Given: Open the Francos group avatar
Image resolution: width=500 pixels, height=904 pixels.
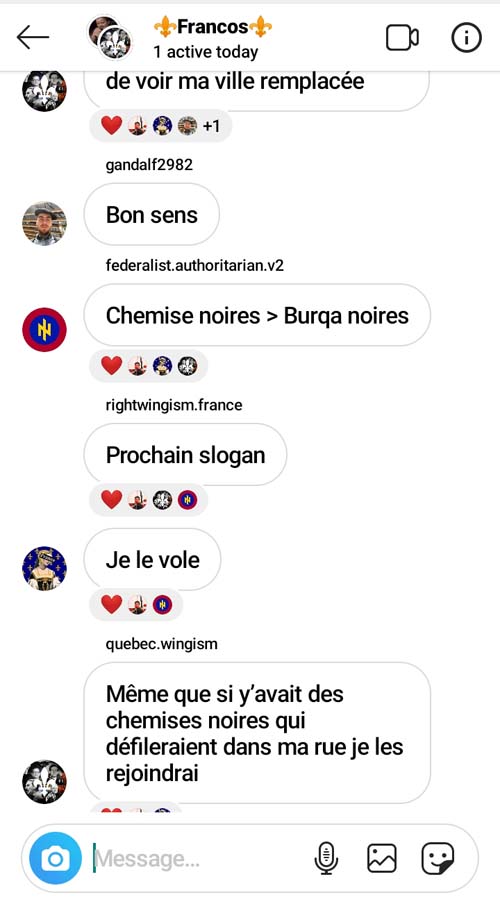Looking at the screenshot, I should pos(110,37).
